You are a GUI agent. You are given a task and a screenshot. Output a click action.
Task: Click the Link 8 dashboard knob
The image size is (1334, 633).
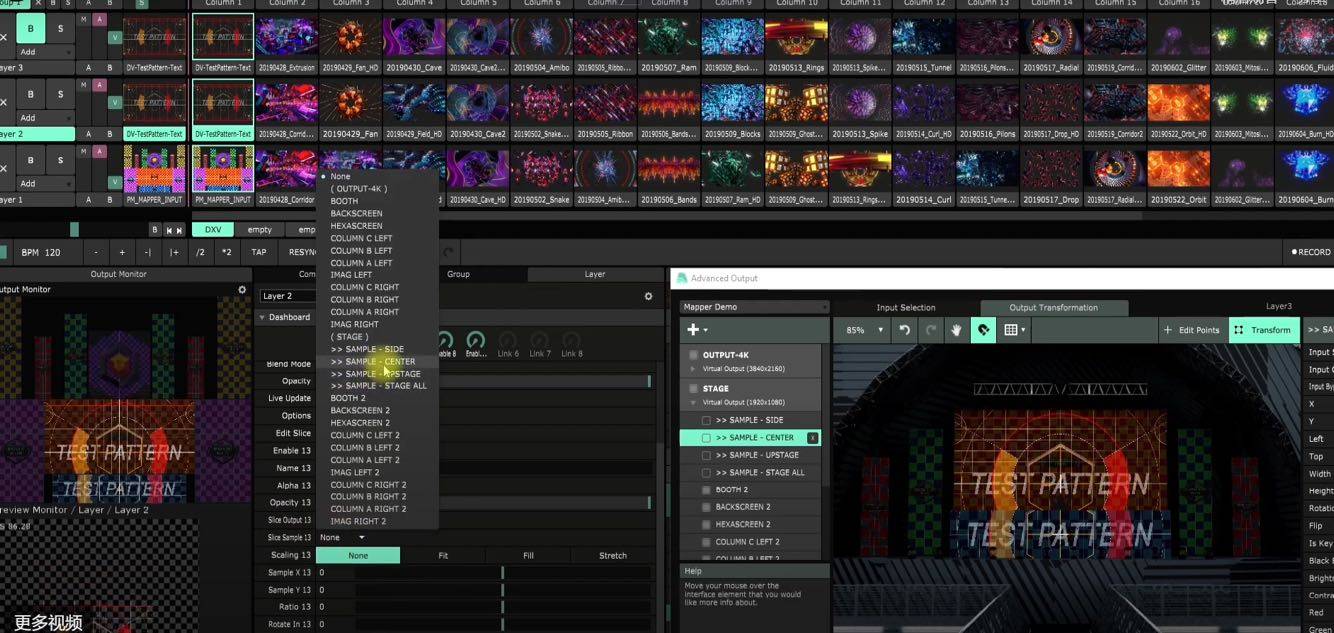pyautogui.click(x=572, y=341)
